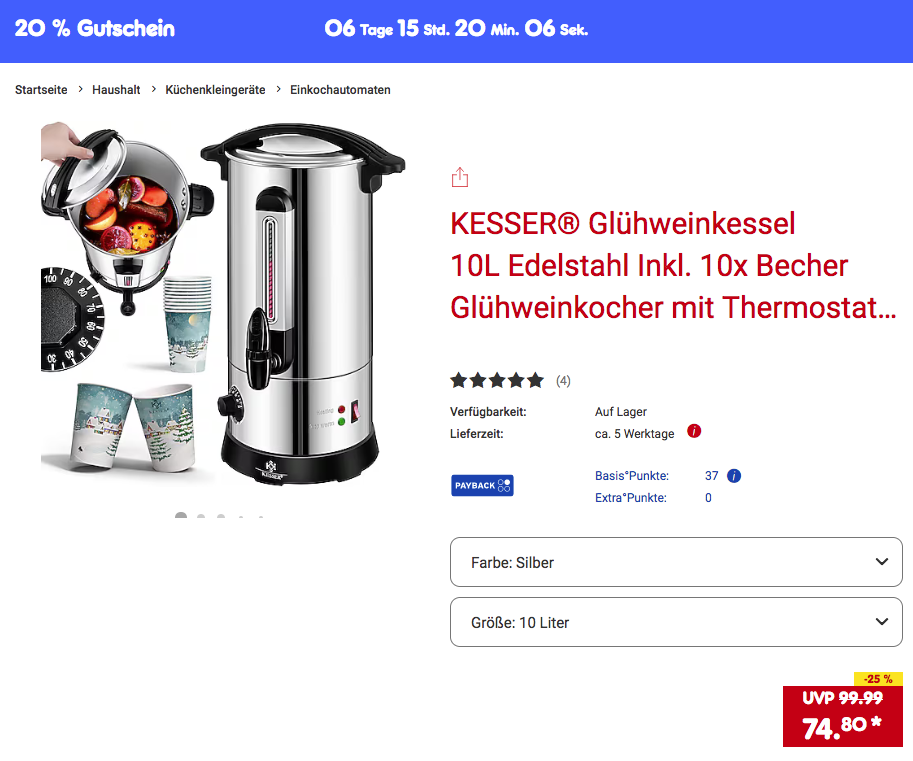Open the Einkochautomaten breadcrumb link
This screenshot has height=761, width=913.
tap(340, 90)
